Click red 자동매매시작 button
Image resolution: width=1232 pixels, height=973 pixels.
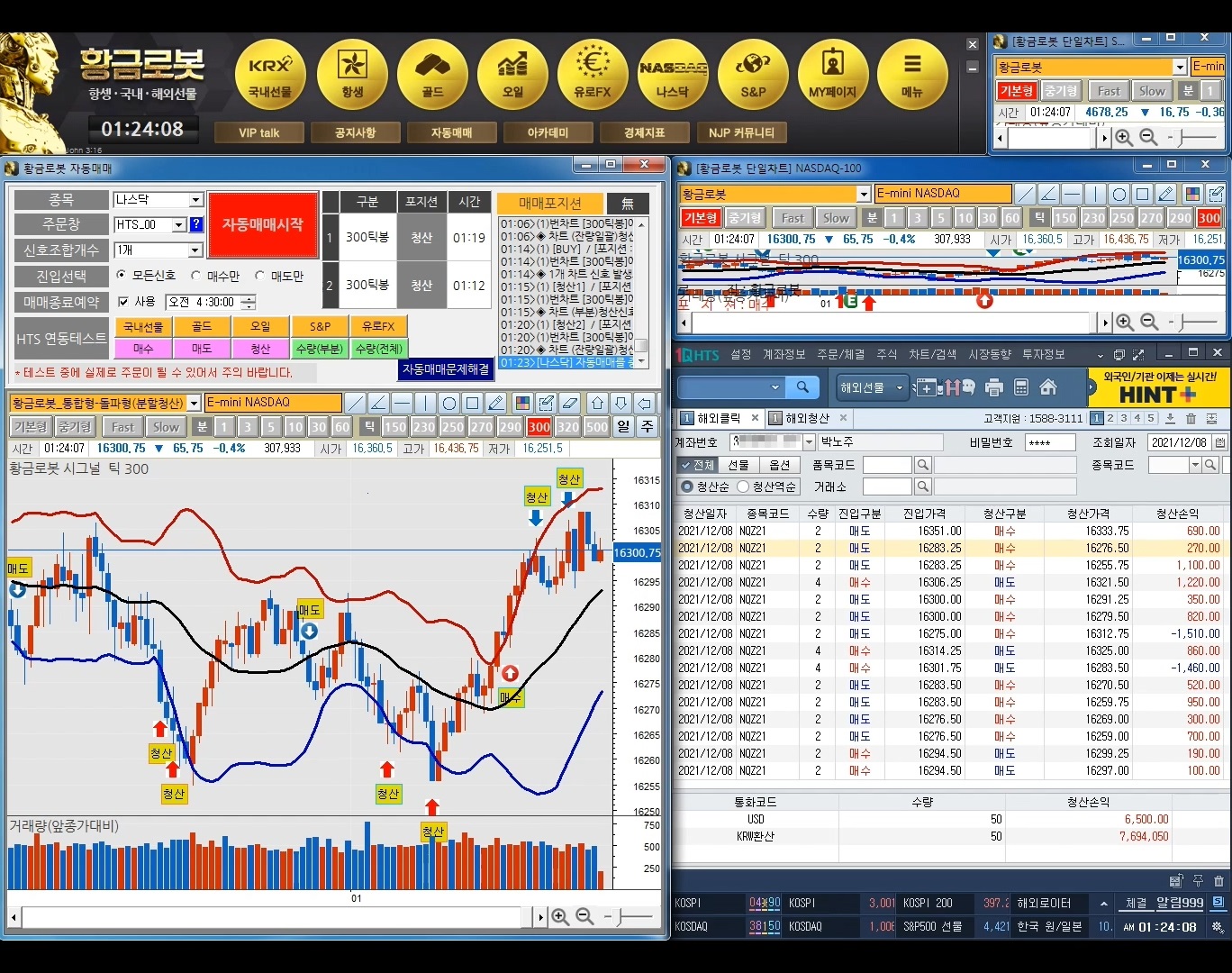(x=263, y=224)
